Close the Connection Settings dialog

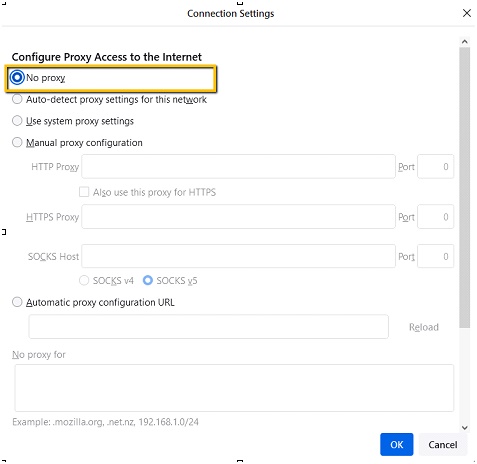pyautogui.click(x=467, y=13)
